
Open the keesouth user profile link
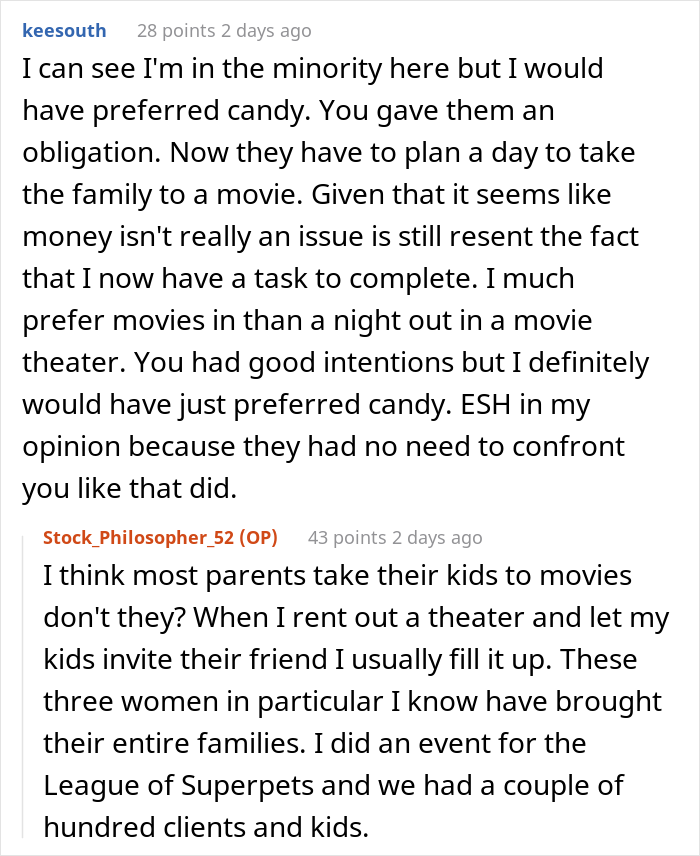(x=63, y=30)
